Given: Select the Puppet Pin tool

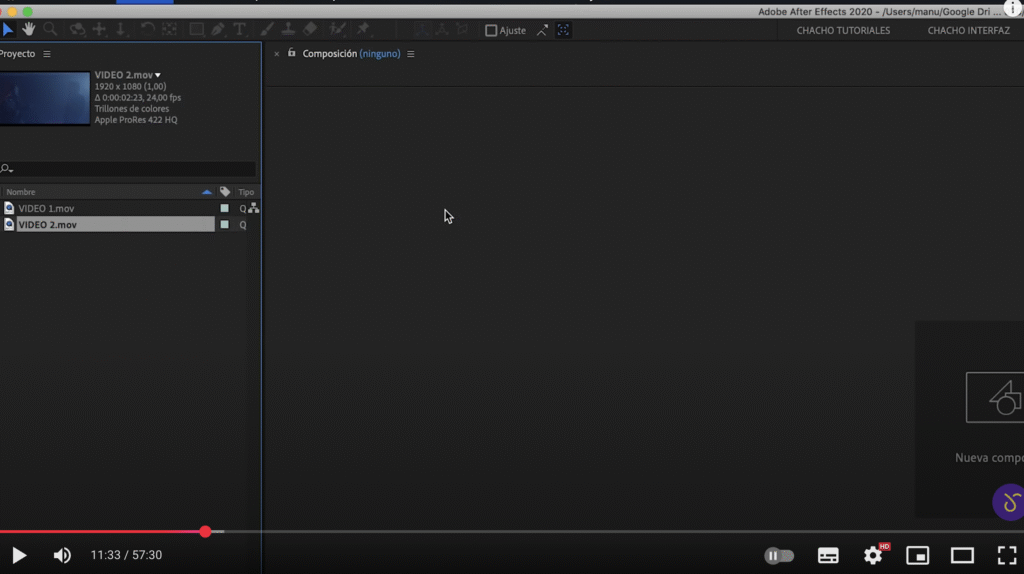Looking at the screenshot, I should point(363,30).
